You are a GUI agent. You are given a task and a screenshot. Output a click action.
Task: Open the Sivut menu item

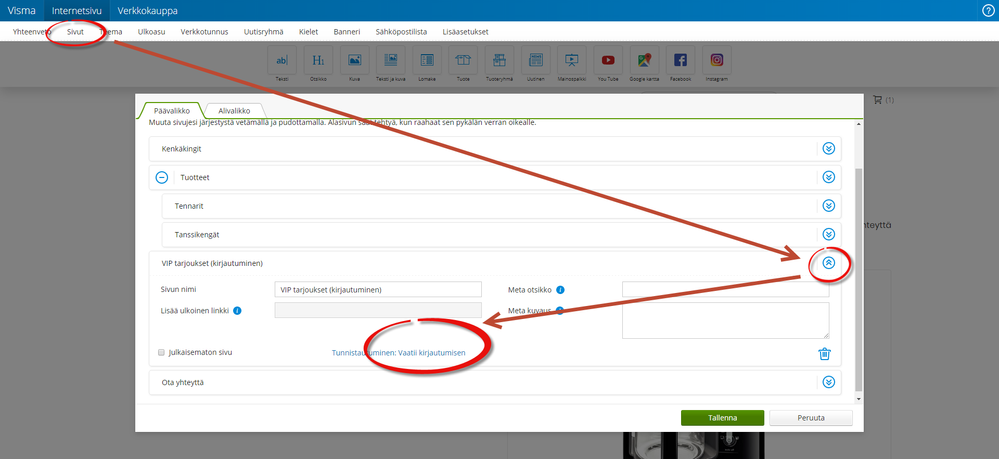pos(75,31)
